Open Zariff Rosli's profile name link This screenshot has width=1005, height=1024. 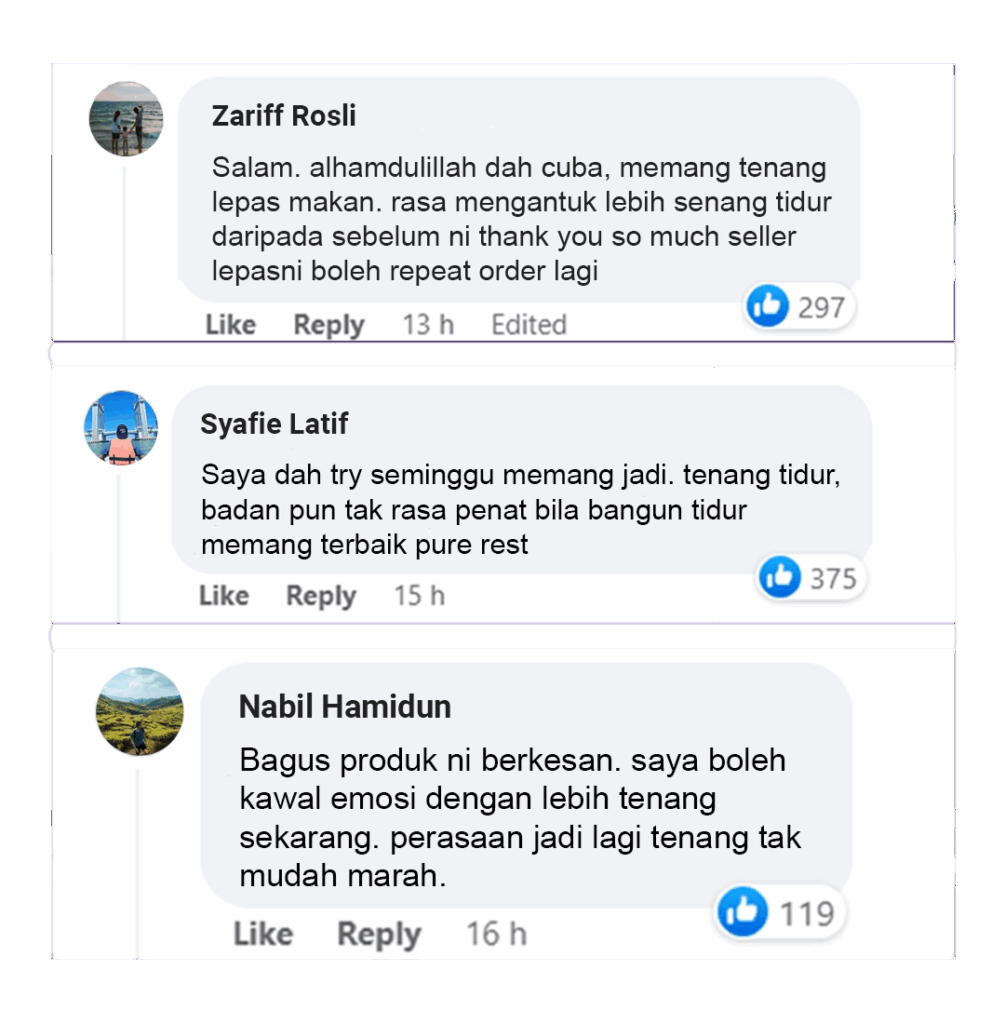click(284, 116)
